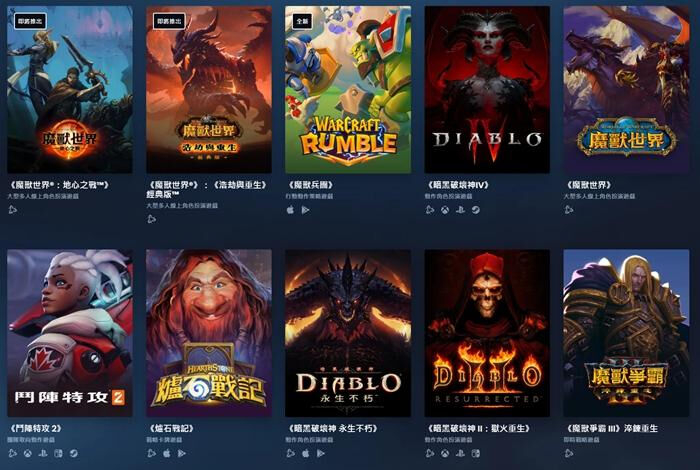Click the Nintendo Switch icon under 鬥陣特攻 2
Screen dimensions: 700x470
click(58, 453)
